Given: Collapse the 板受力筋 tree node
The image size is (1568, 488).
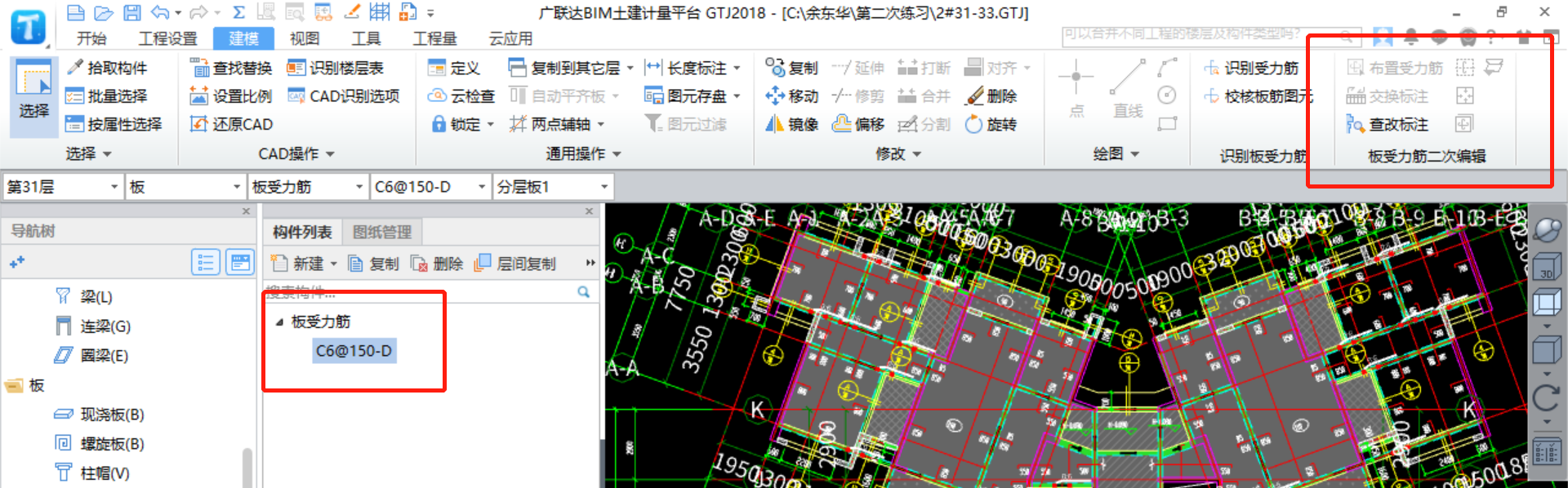Looking at the screenshot, I should tap(279, 322).
